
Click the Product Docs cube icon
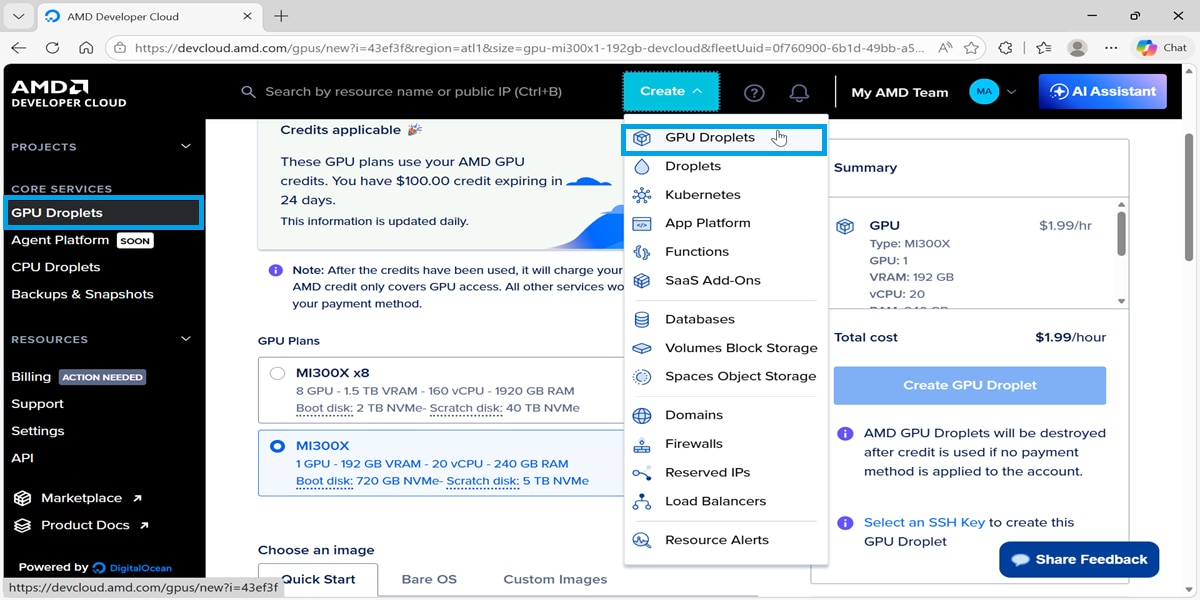click(22, 525)
